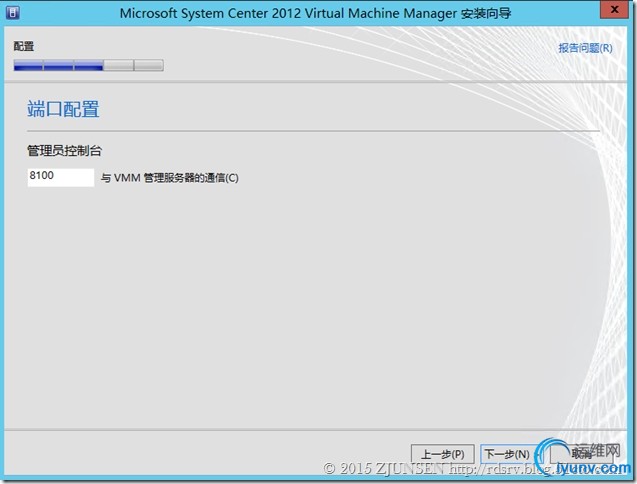The image size is (637, 484).
Task: Click the 与 VMM 管理服务器的通信(C) label
Action: point(169,178)
